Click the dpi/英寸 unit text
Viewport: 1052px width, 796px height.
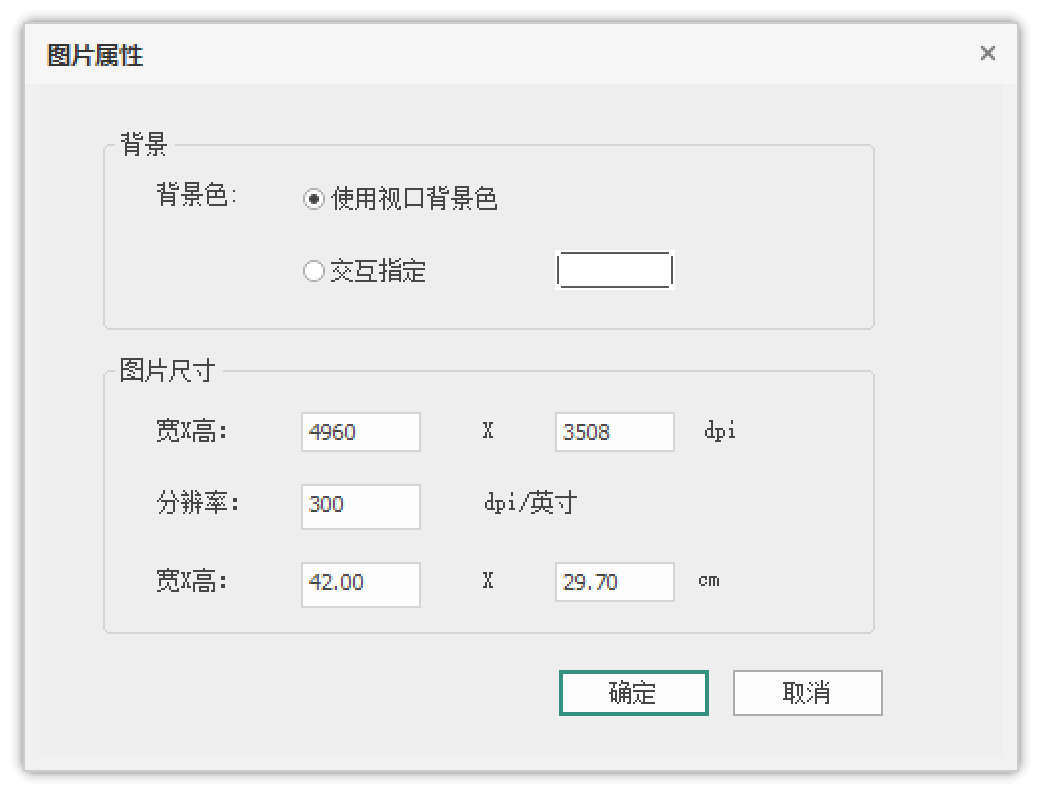pyautogui.click(x=530, y=503)
